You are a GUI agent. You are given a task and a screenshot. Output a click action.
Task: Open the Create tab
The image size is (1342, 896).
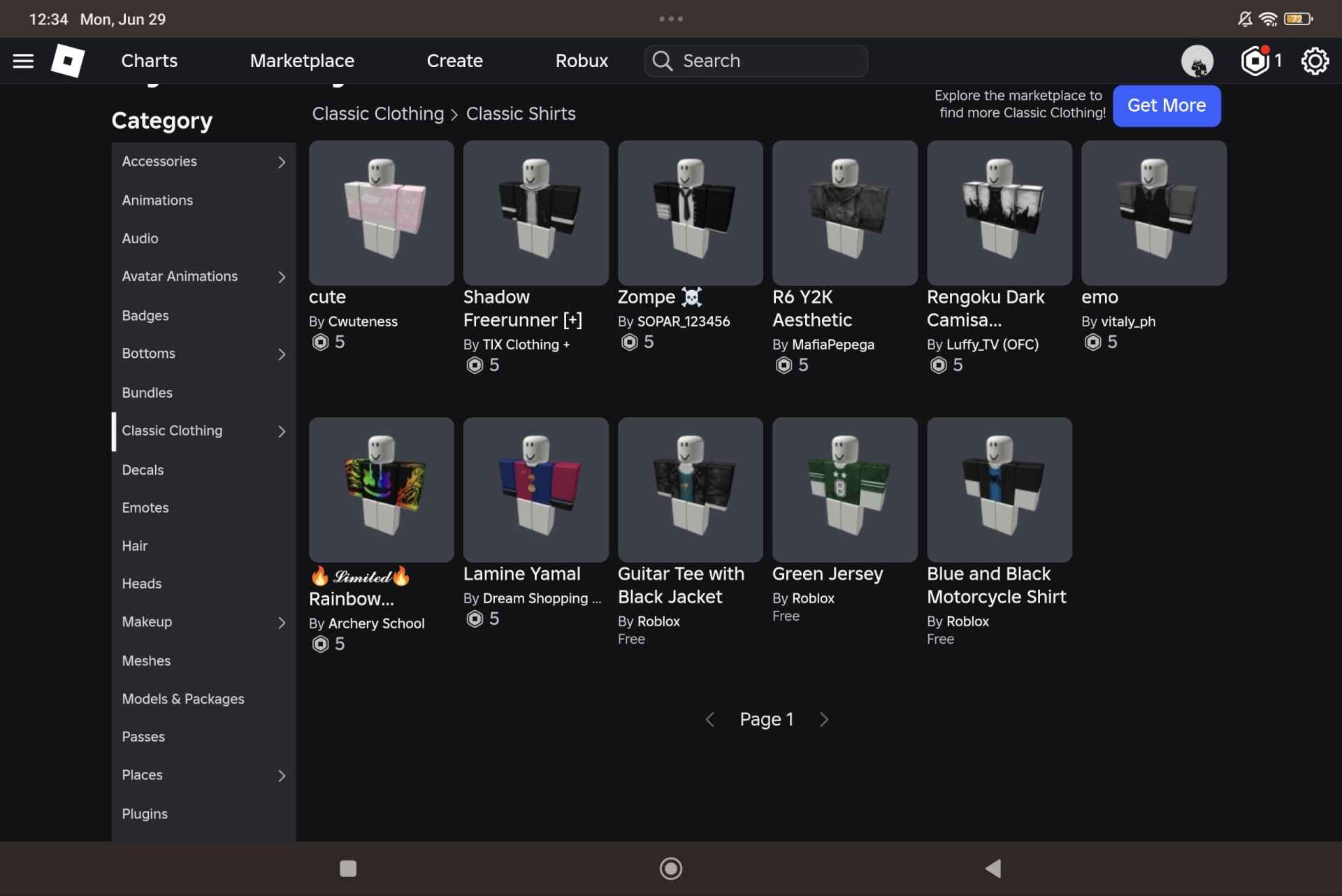pyautogui.click(x=455, y=61)
